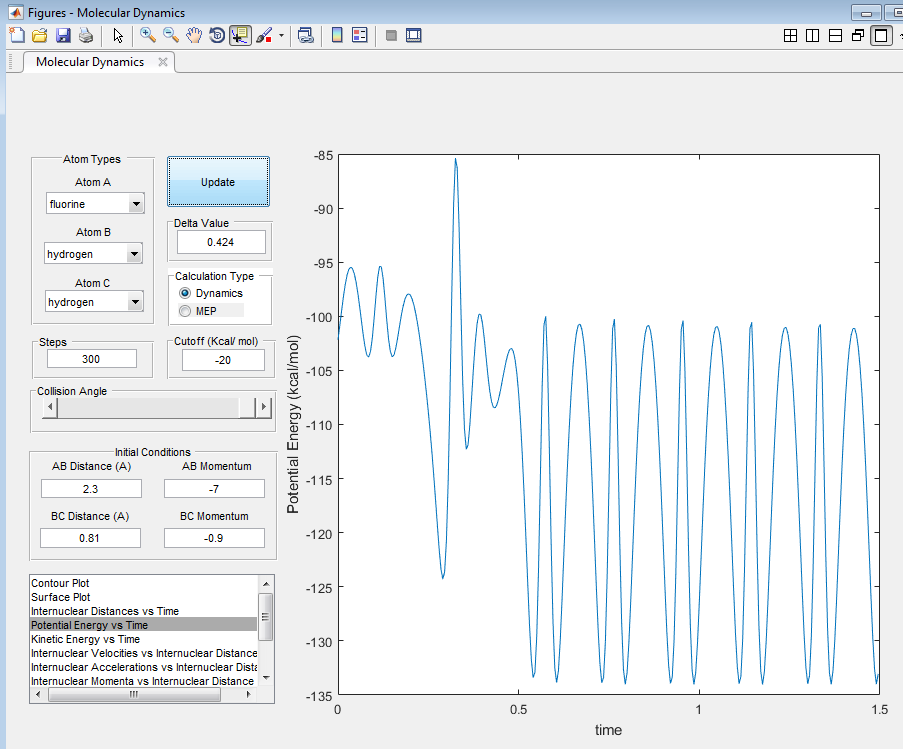Open the Atom C hydrogen dropdown

pos(94,302)
